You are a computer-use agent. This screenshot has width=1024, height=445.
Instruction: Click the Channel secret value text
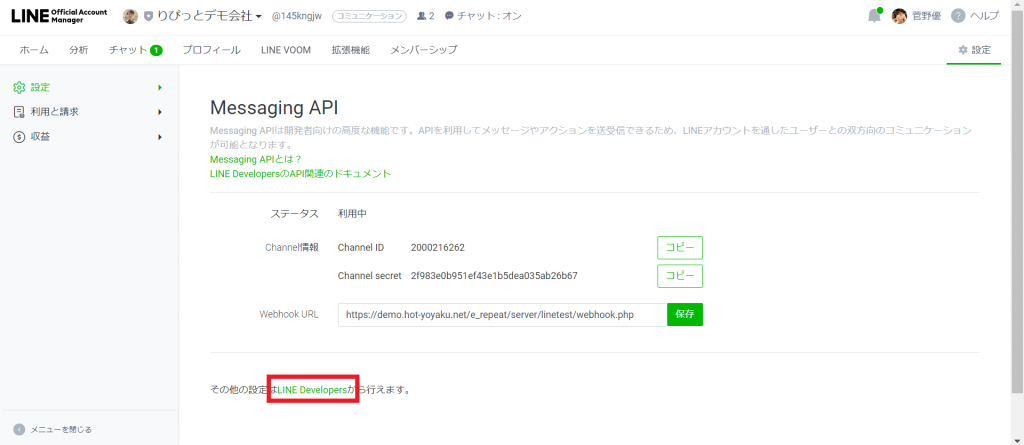tap(494, 276)
